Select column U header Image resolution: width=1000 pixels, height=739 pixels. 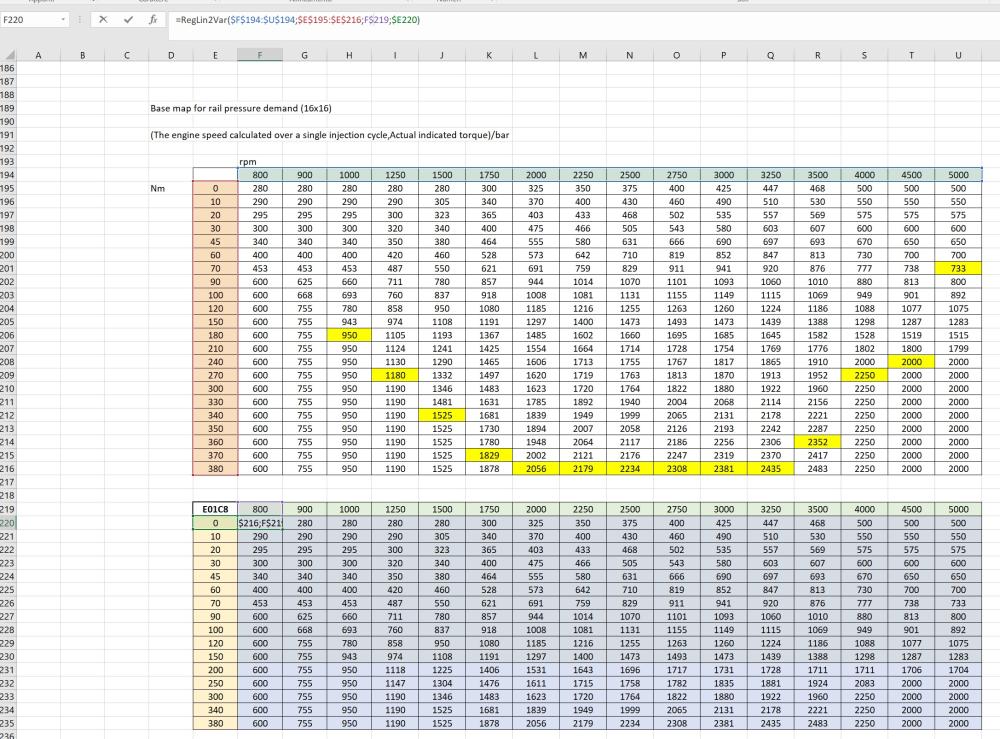pos(958,56)
